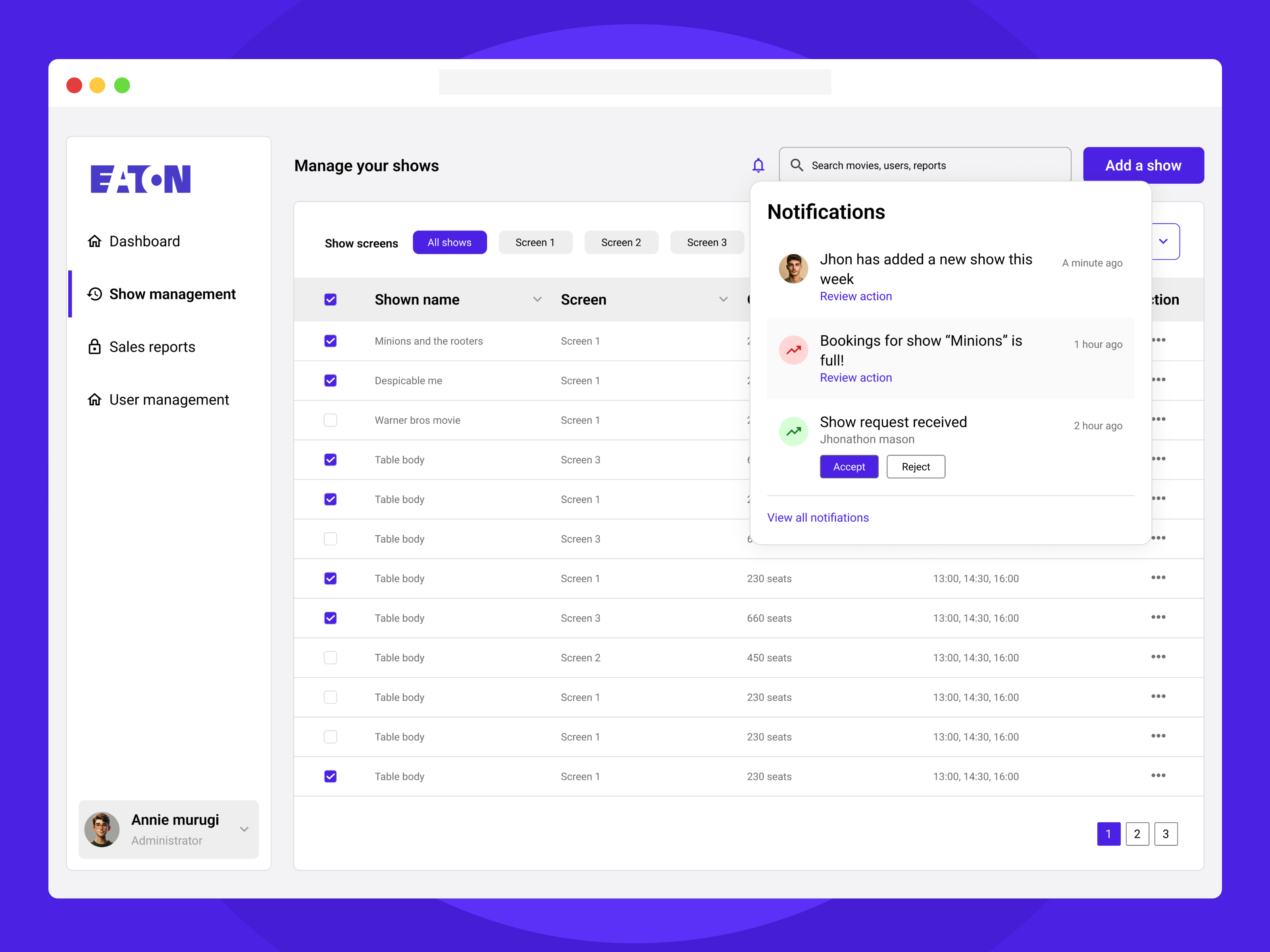
Task: Select the All shows filter
Action: point(450,242)
